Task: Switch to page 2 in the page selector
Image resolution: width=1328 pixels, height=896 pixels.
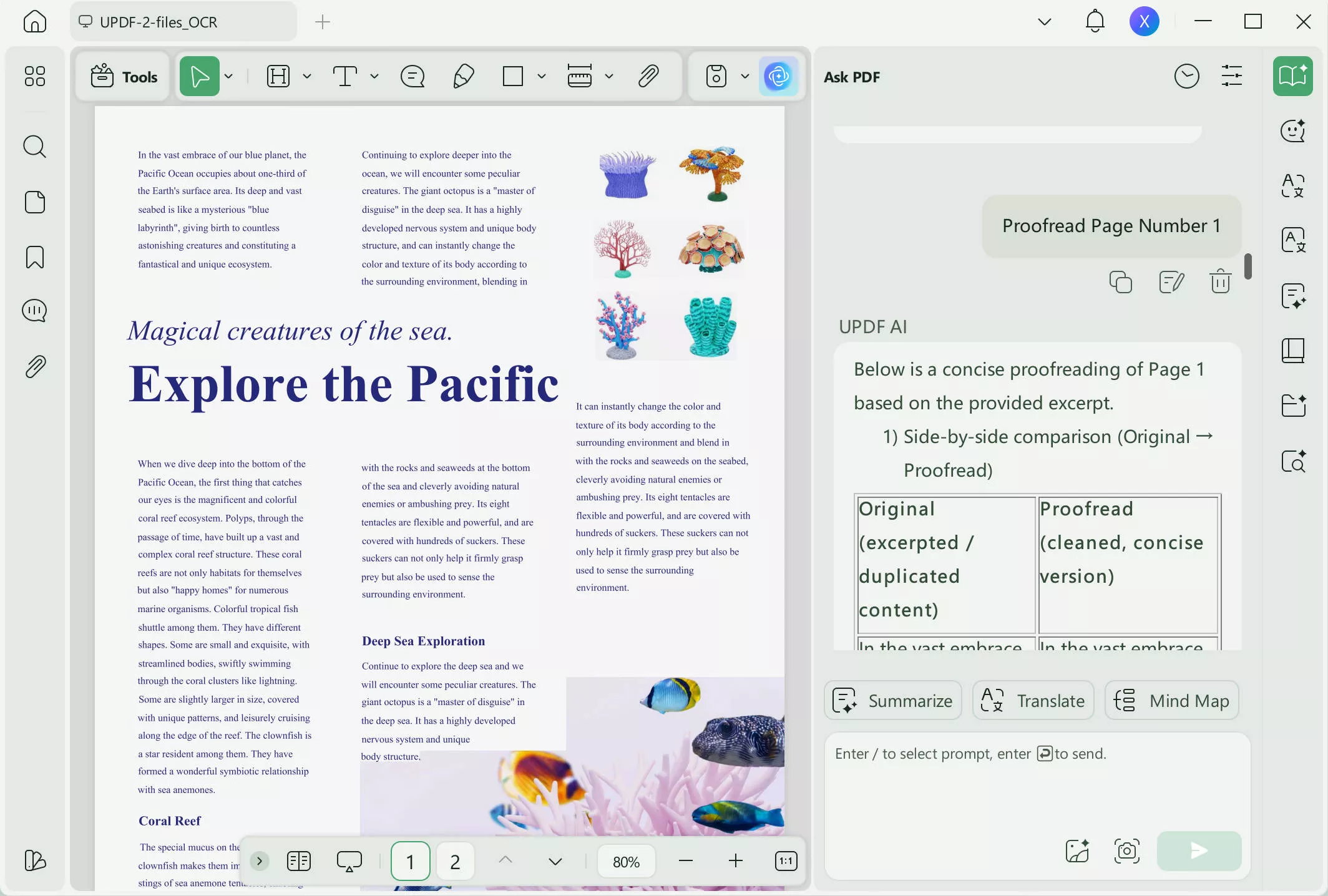Action: [x=454, y=861]
